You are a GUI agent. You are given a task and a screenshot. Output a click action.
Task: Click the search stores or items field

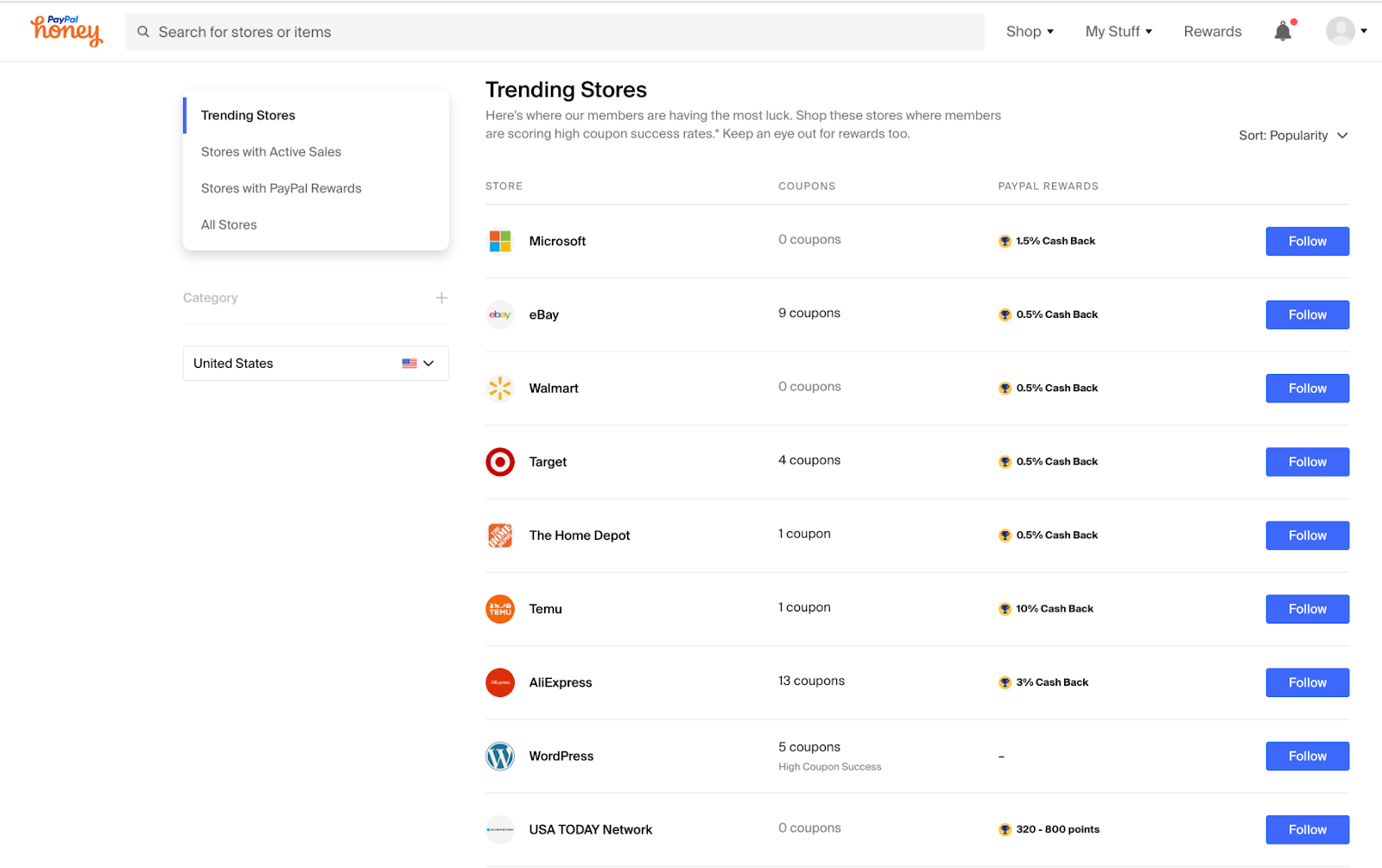coord(553,32)
